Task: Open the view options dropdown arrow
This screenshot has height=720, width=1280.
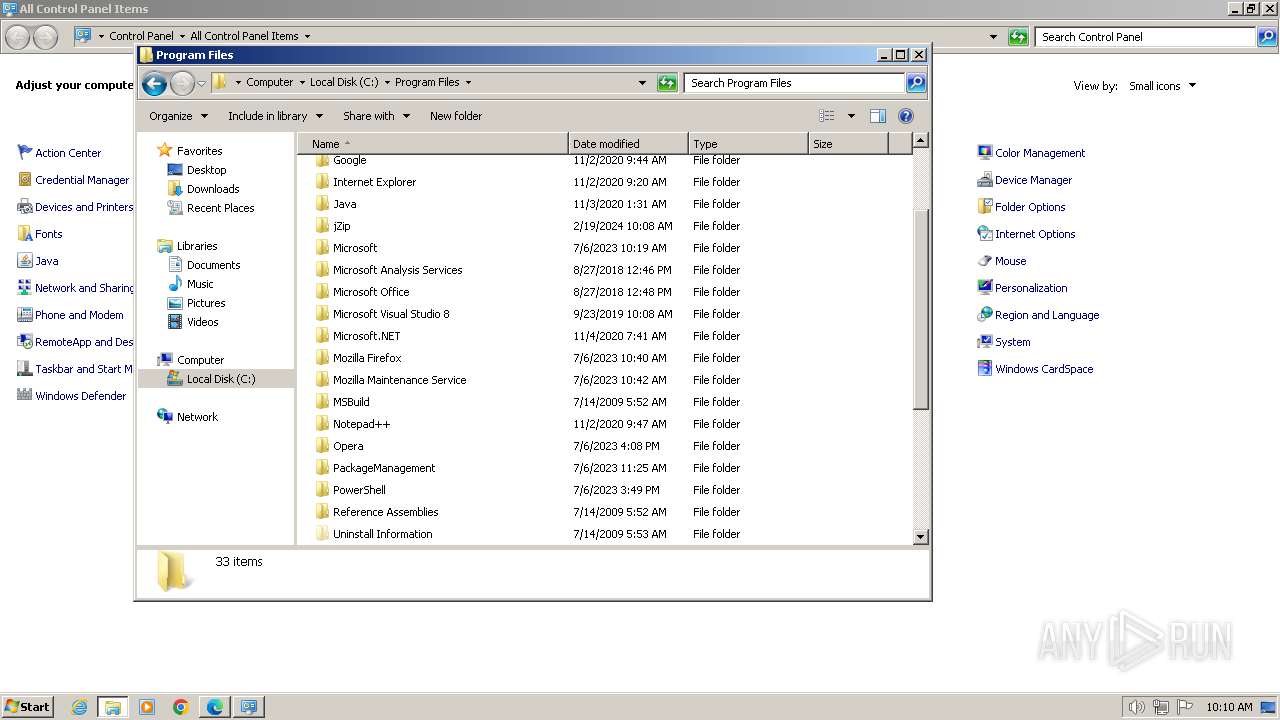Action: click(x=851, y=116)
